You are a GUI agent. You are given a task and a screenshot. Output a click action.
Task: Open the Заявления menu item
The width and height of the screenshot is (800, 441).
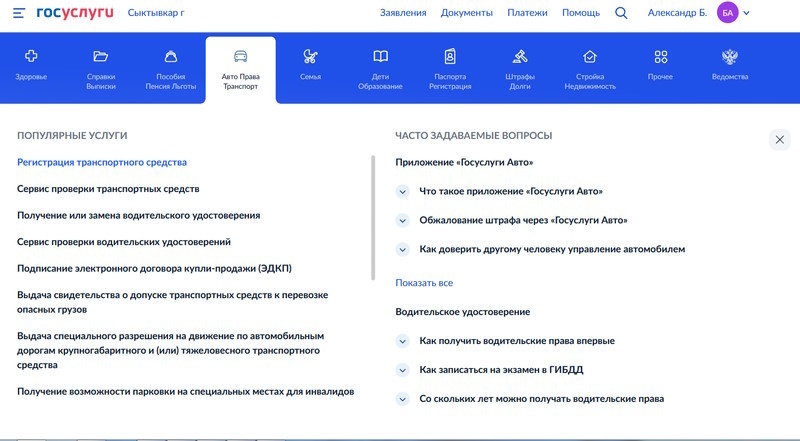(403, 13)
